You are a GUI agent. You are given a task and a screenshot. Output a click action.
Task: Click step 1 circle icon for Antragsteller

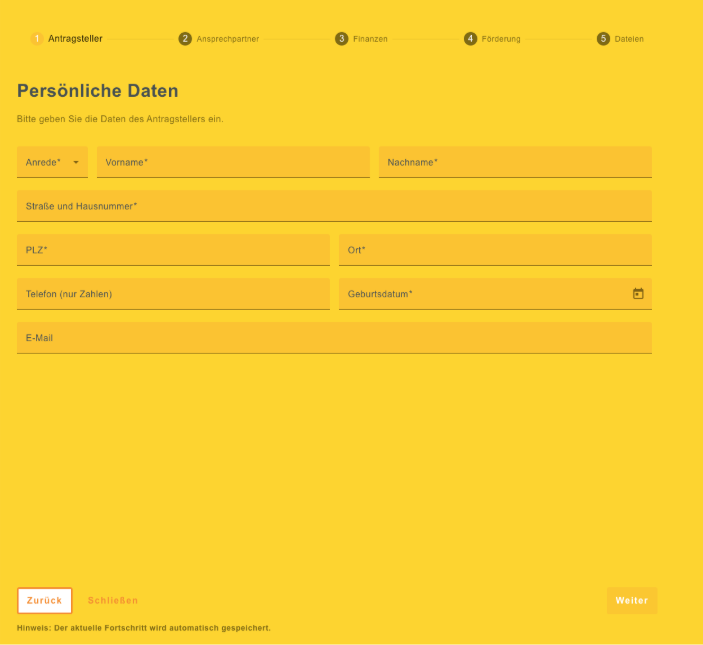(37, 39)
